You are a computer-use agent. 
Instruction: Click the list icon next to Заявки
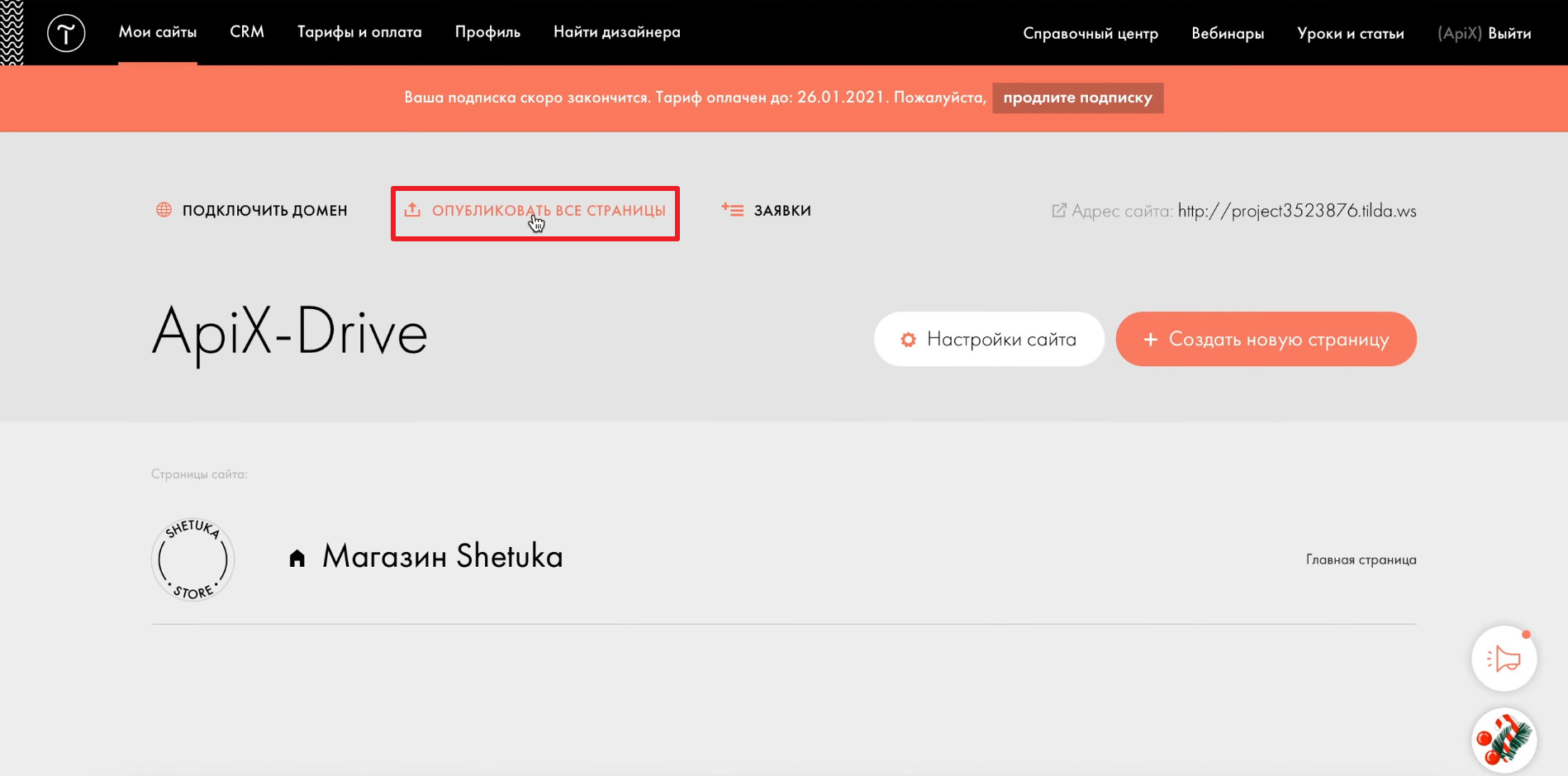pos(732,210)
